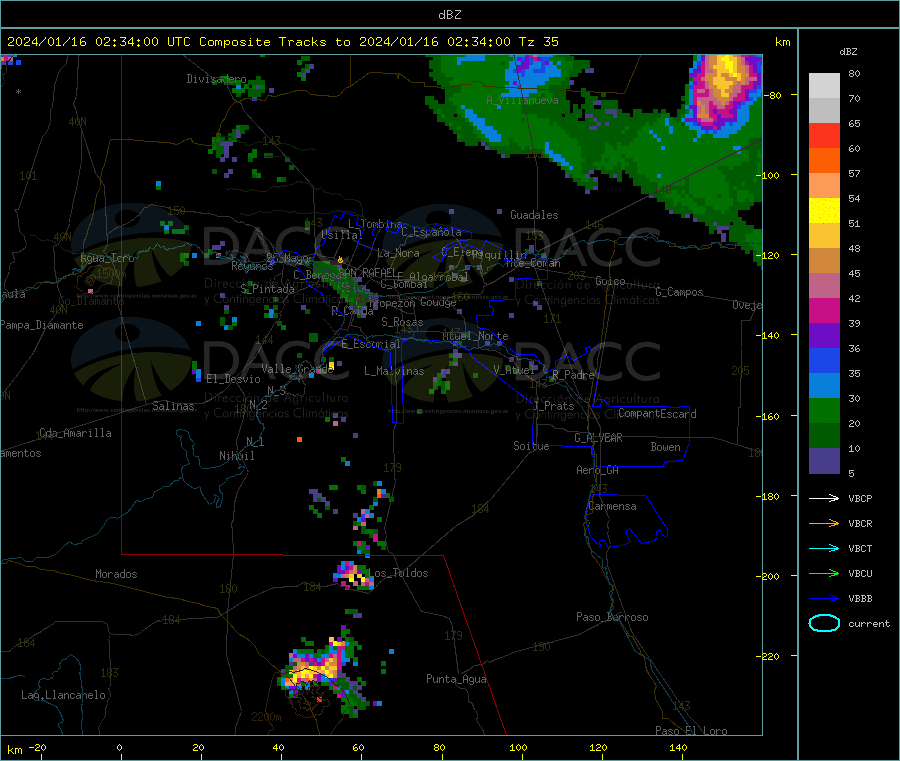
Task: Click the '100' km tick on bottom axis
Action: [518, 747]
